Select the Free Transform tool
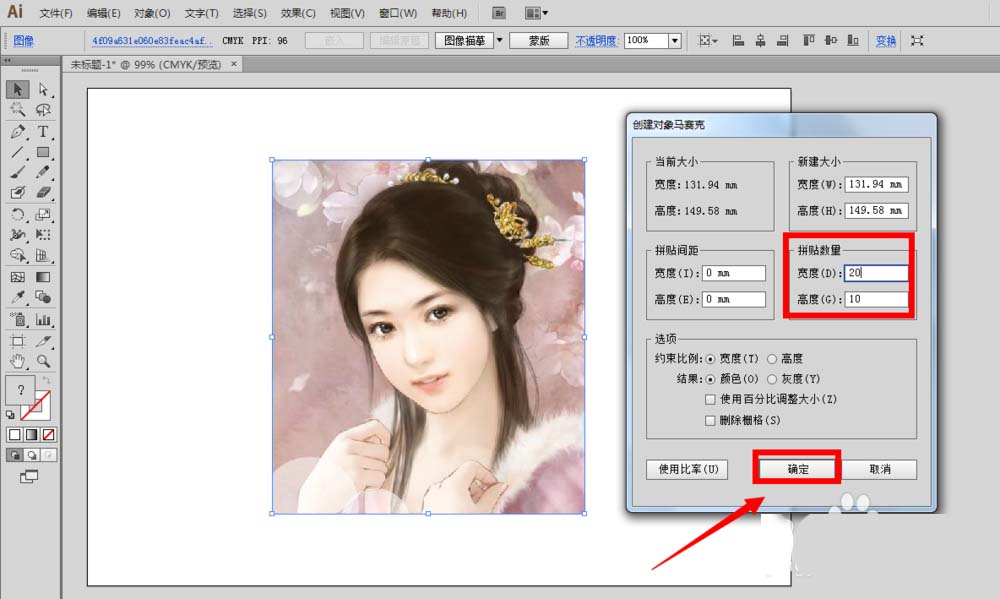Screen dimensions: 1000x599 point(43,235)
